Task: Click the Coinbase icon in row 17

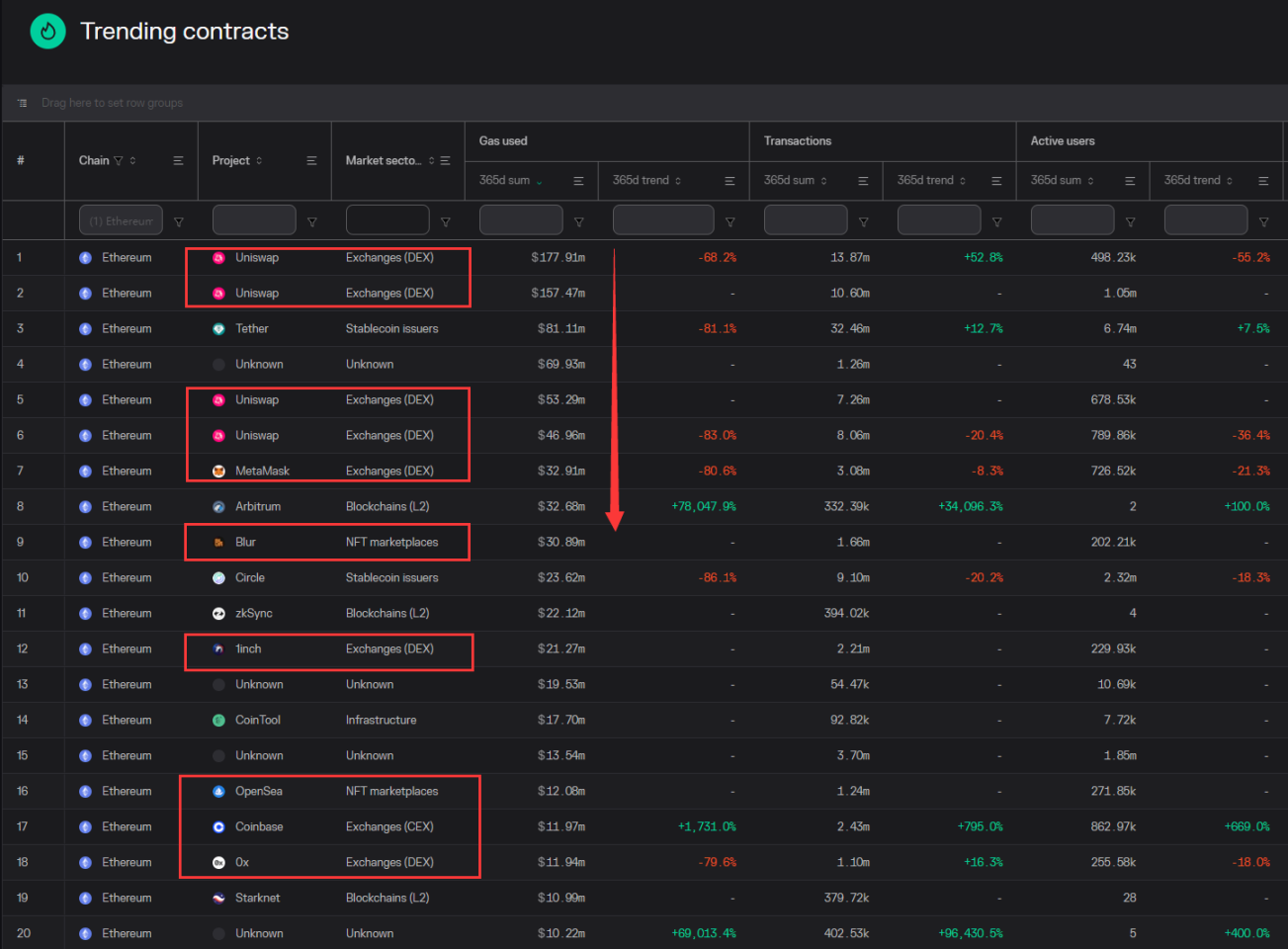Action: [x=218, y=827]
